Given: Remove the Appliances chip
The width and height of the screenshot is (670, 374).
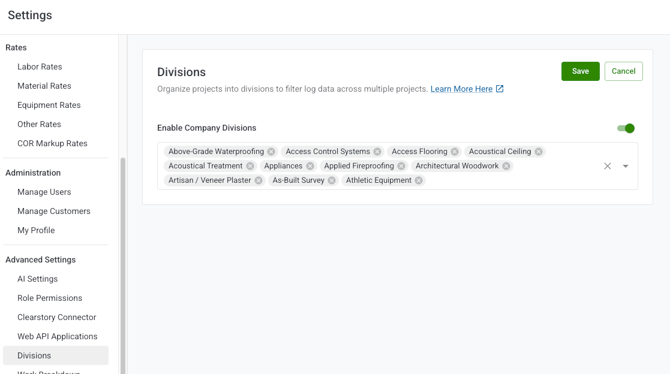Looking at the screenshot, I should pyautogui.click(x=310, y=166).
